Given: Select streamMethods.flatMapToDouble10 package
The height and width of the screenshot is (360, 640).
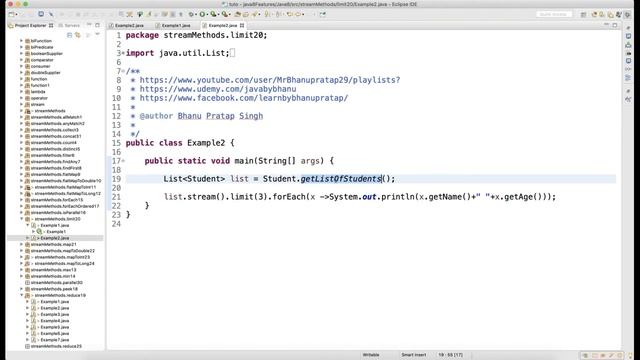Looking at the screenshot, I should coord(66,181).
